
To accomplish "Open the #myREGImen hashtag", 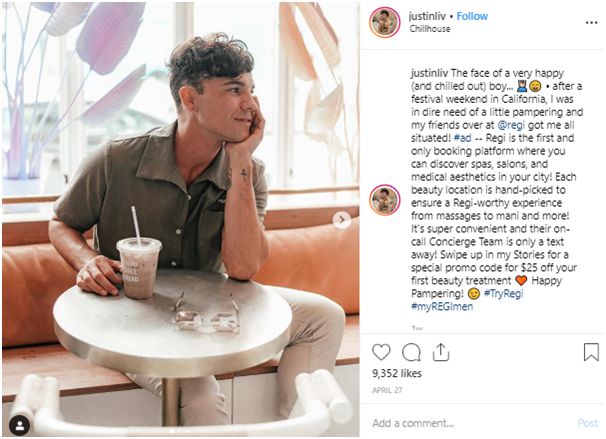I will 442,307.
